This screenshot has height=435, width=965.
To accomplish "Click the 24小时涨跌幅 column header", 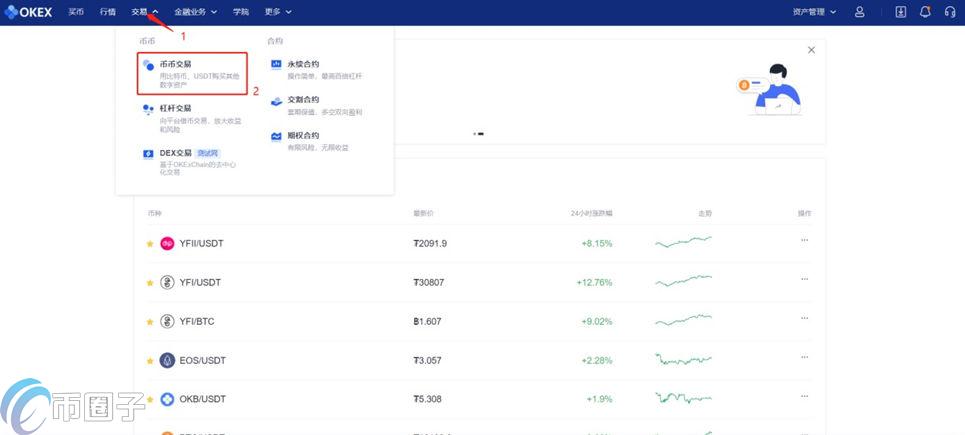I will click(591, 214).
